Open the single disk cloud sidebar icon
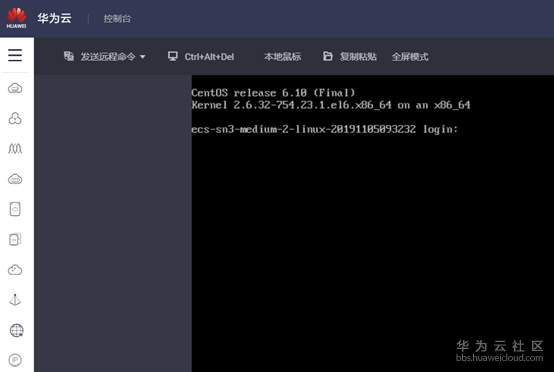554x372 pixels. click(x=15, y=209)
